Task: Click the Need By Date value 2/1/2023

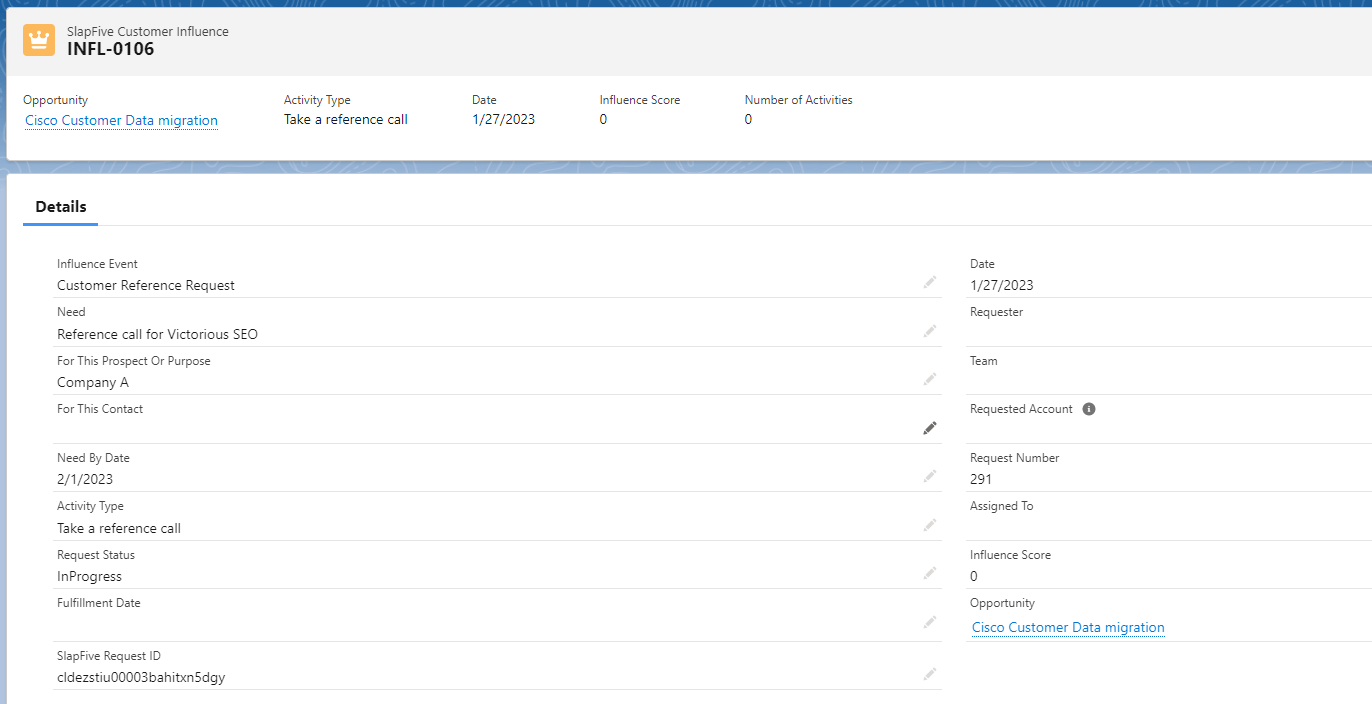Action: (85, 479)
